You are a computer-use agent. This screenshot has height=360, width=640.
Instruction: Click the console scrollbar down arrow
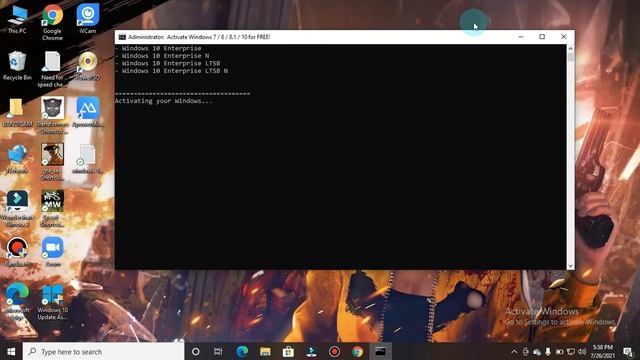click(x=570, y=266)
